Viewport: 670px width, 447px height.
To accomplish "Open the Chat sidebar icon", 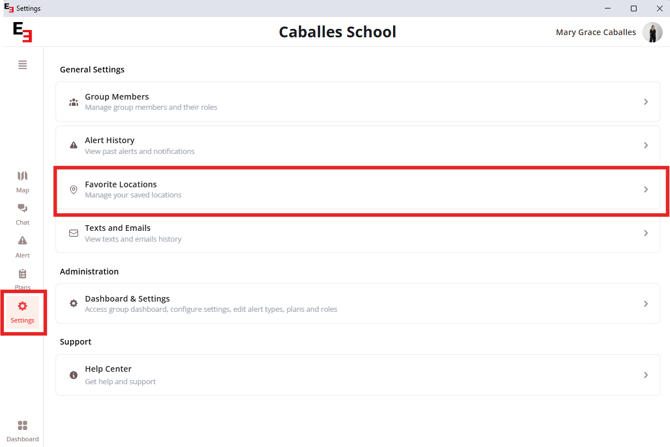I will [23, 208].
